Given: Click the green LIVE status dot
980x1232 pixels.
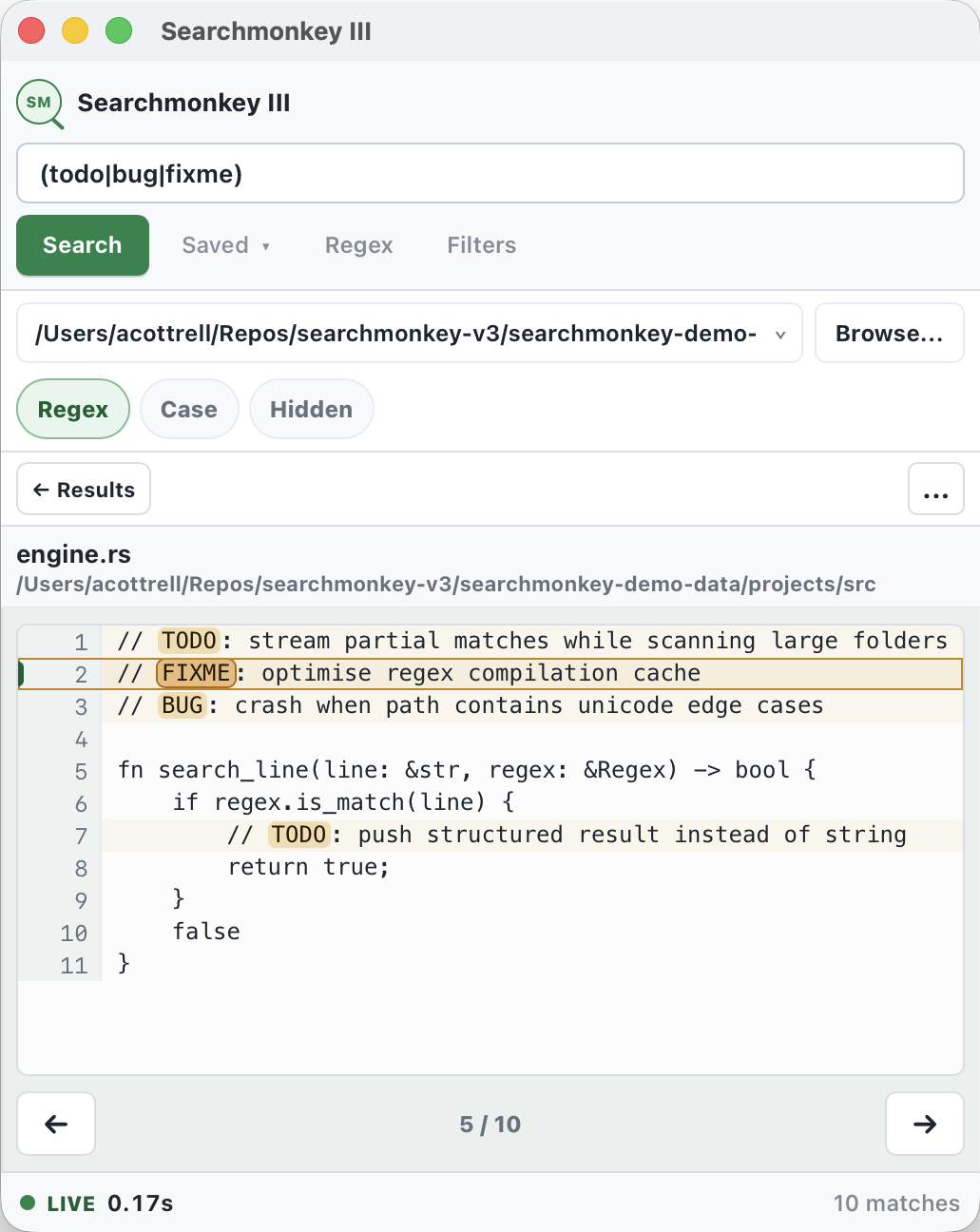Looking at the screenshot, I should tap(28, 1203).
